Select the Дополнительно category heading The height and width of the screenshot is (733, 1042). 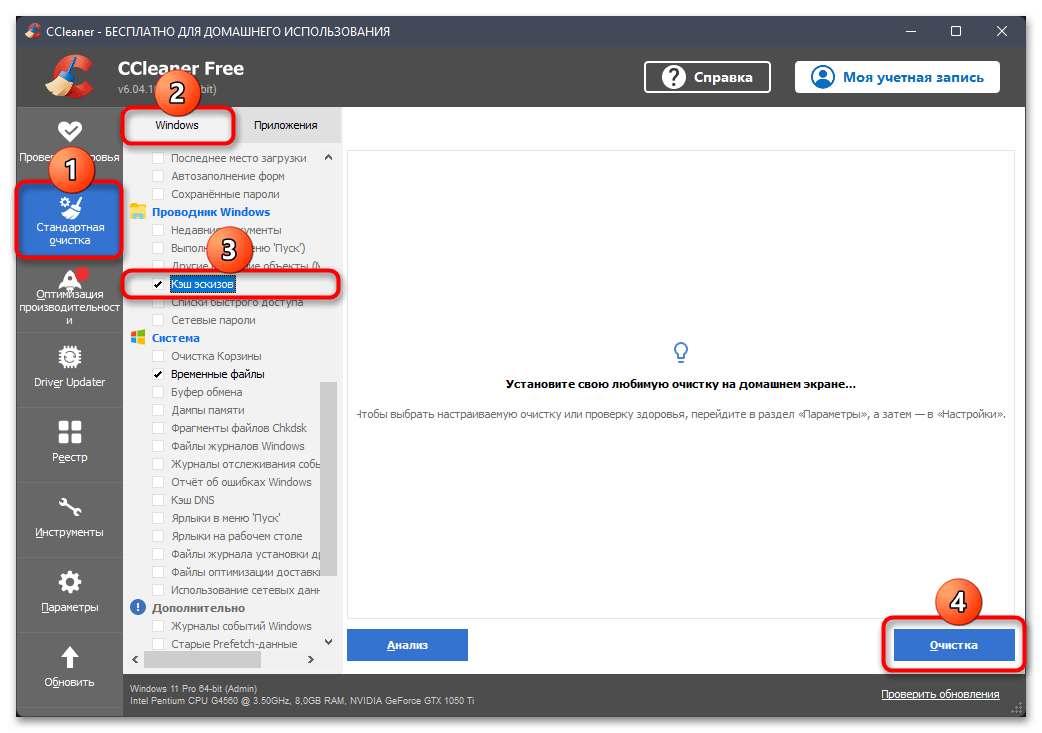(198, 607)
